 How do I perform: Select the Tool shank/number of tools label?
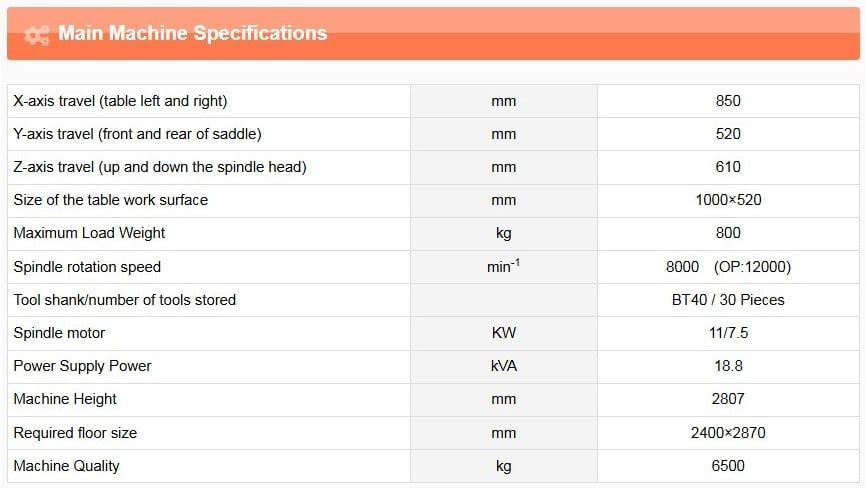125,300
